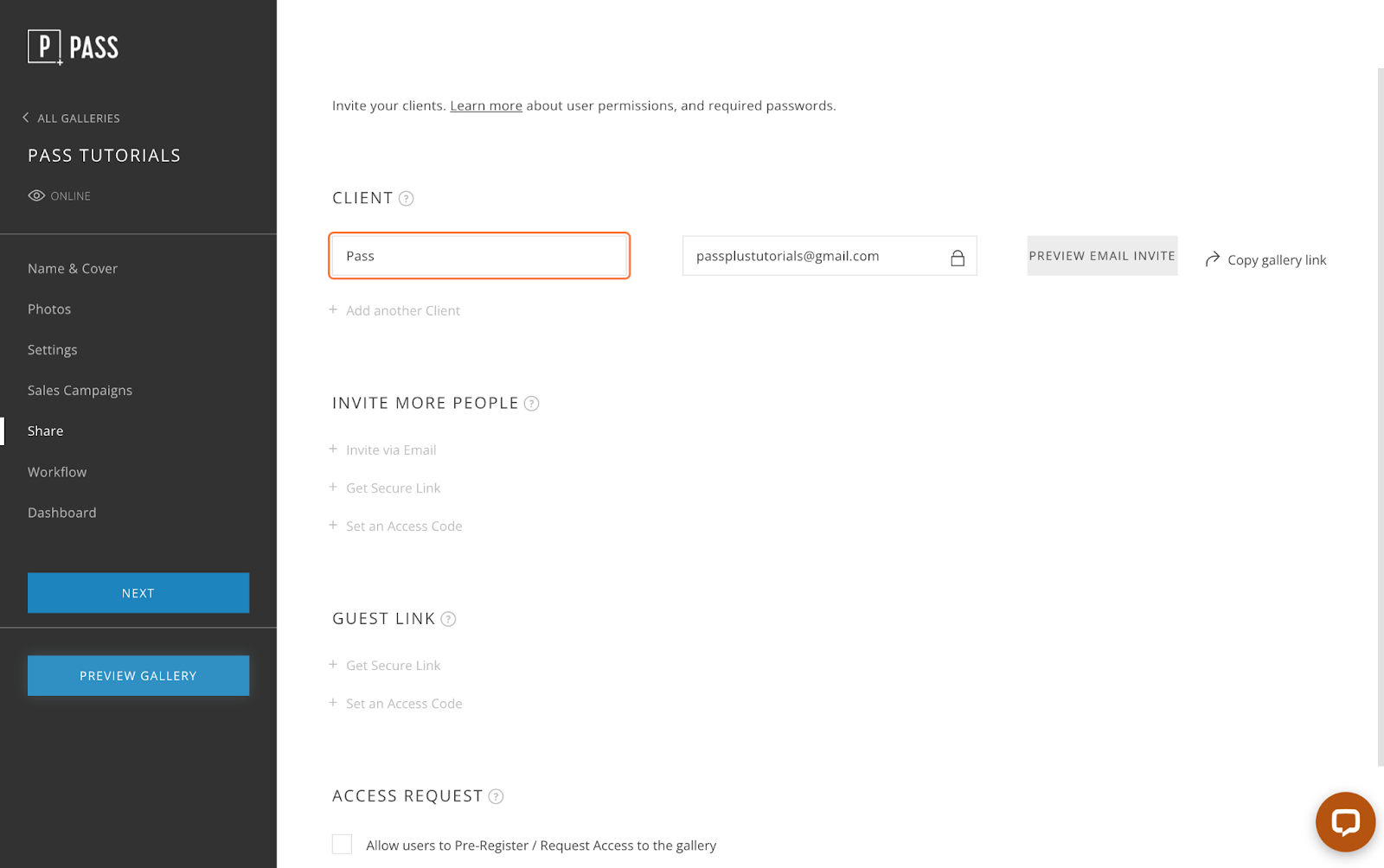Click the share arrow icon beside Copy gallery link
The image size is (1384, 868).
[x=1213, y=259]
